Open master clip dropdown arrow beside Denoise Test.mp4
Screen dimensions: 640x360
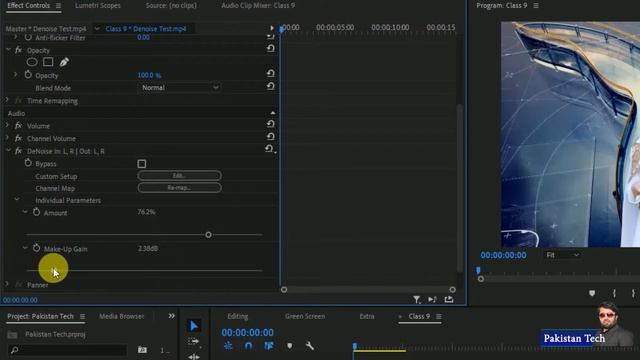point(97,29)
